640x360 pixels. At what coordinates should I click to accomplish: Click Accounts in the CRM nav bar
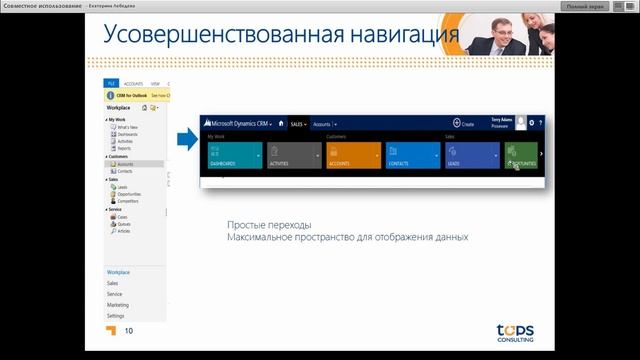(322, 124)
